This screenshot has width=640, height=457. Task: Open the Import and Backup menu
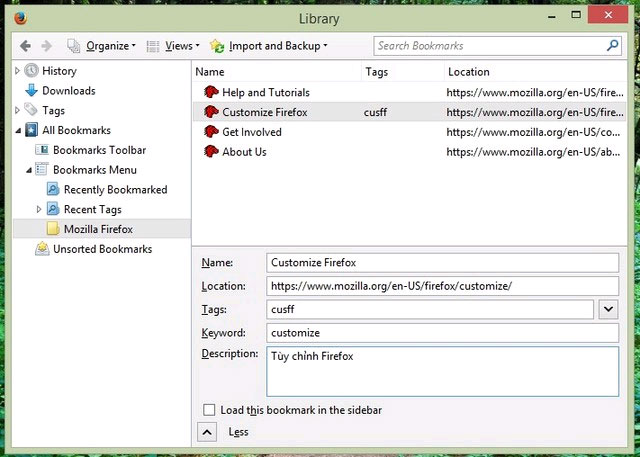coord(269,46)
